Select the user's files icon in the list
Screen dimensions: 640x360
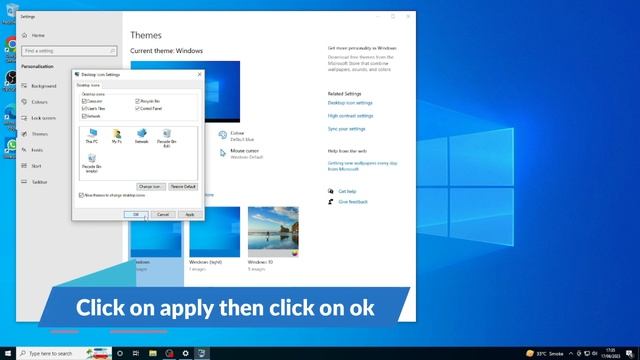click(117, 136)
